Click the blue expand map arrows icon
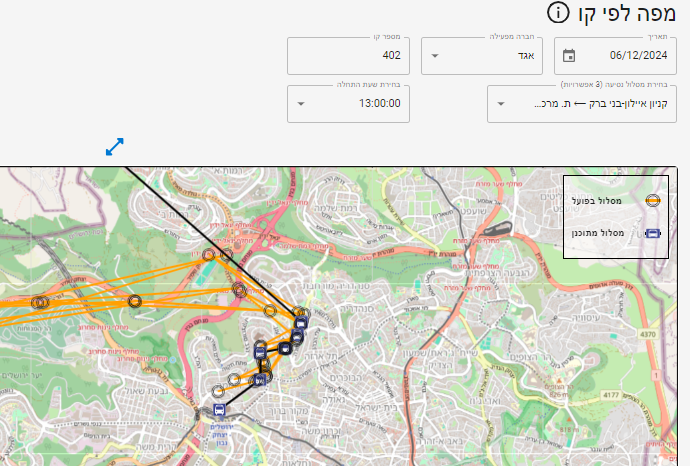The width and height of the screenshot is (690, 466). coord(115,147)
